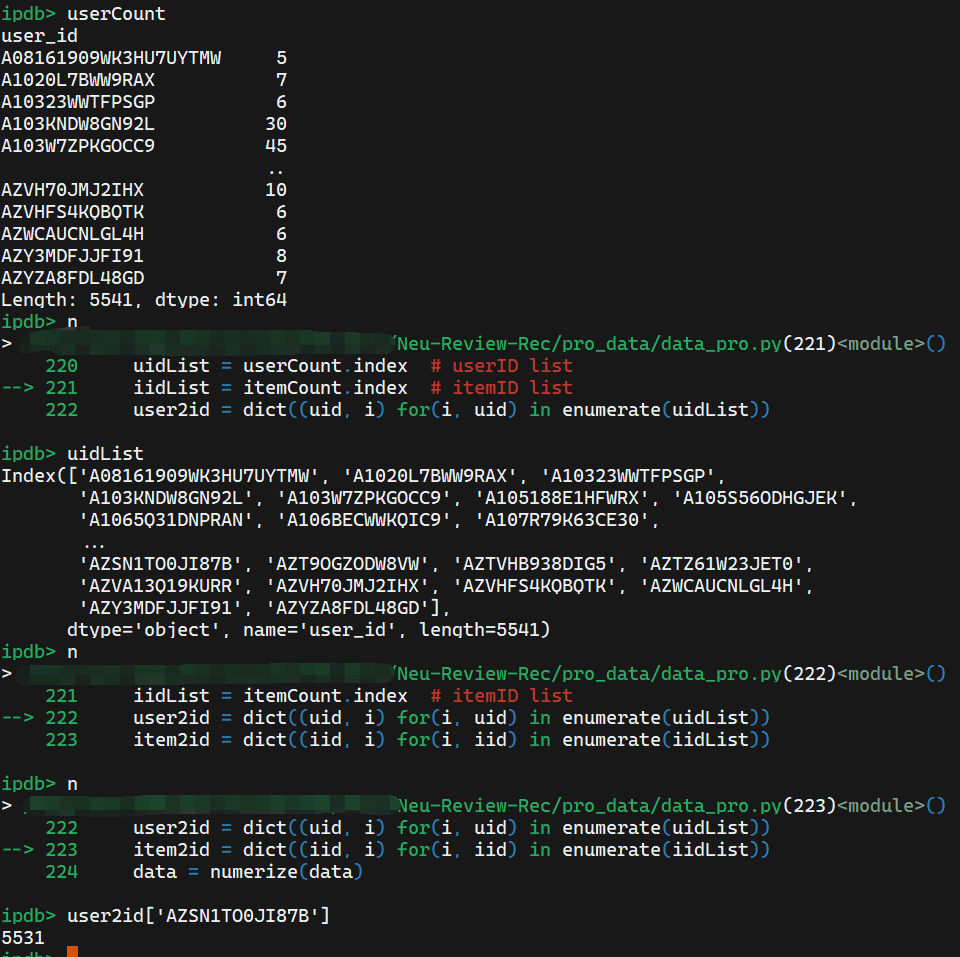
Task: Click code line 220 'uidList = userCount.index'
Action: [x=270, y=366]
